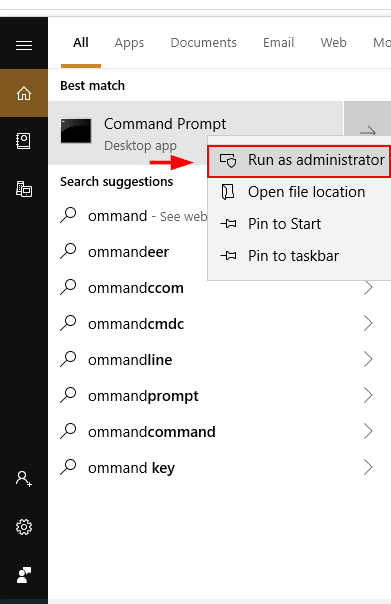Screen dimensions: 391x604
Task: Click magnifier icon beside ommandeer suggestion
Action: point(69,252)
